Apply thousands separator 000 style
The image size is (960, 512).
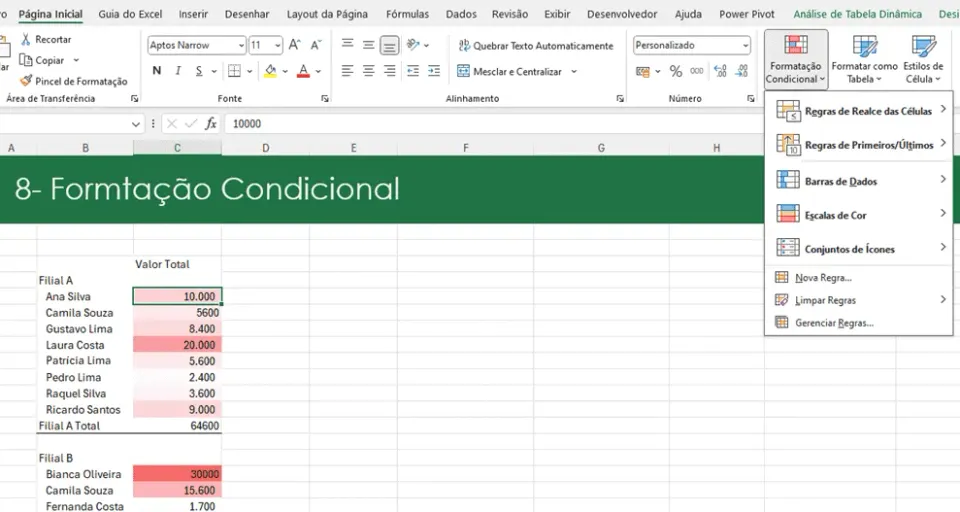pyautogui.click(x=697, y=71)
